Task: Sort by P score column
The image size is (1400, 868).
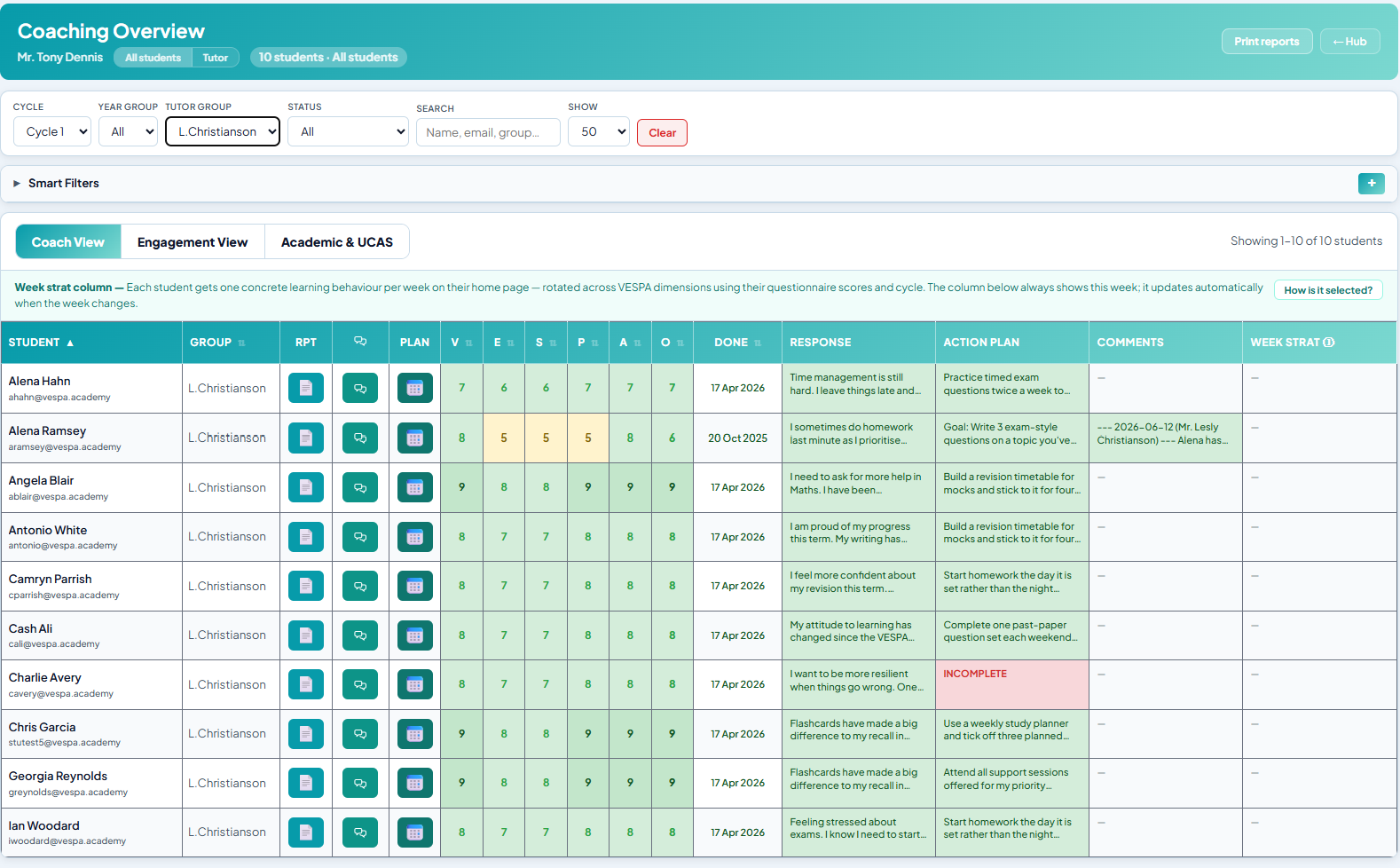Action: 588,343
